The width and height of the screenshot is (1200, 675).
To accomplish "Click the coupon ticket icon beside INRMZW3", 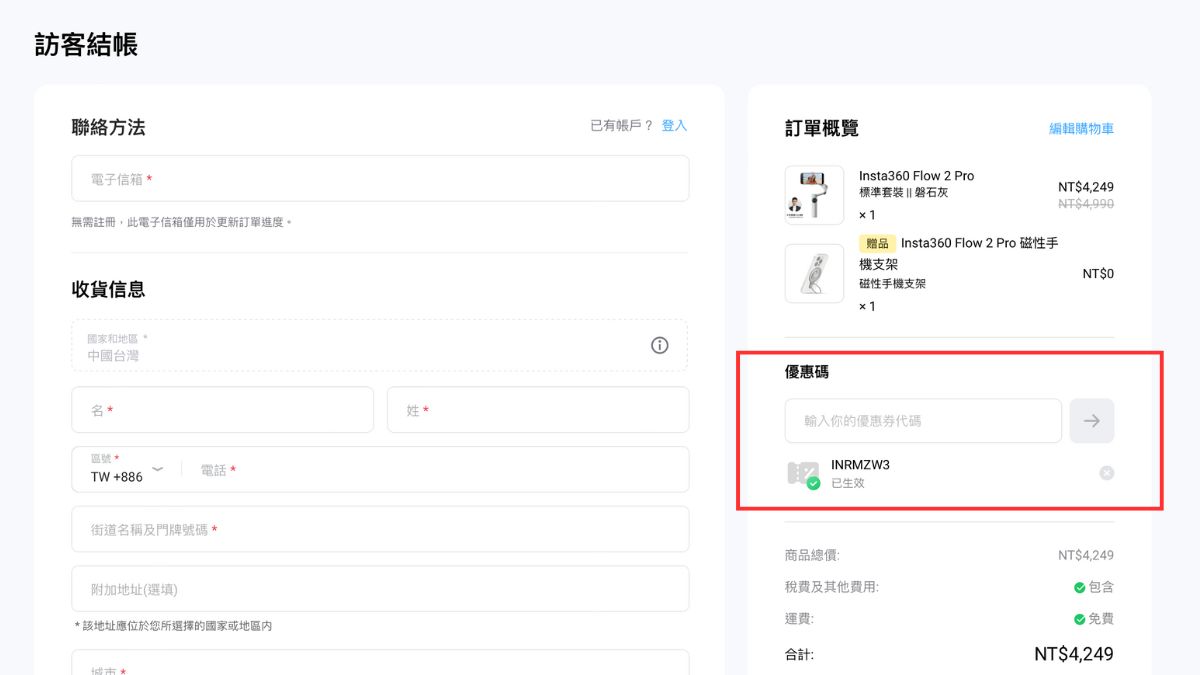I will [x=803, y=474].
